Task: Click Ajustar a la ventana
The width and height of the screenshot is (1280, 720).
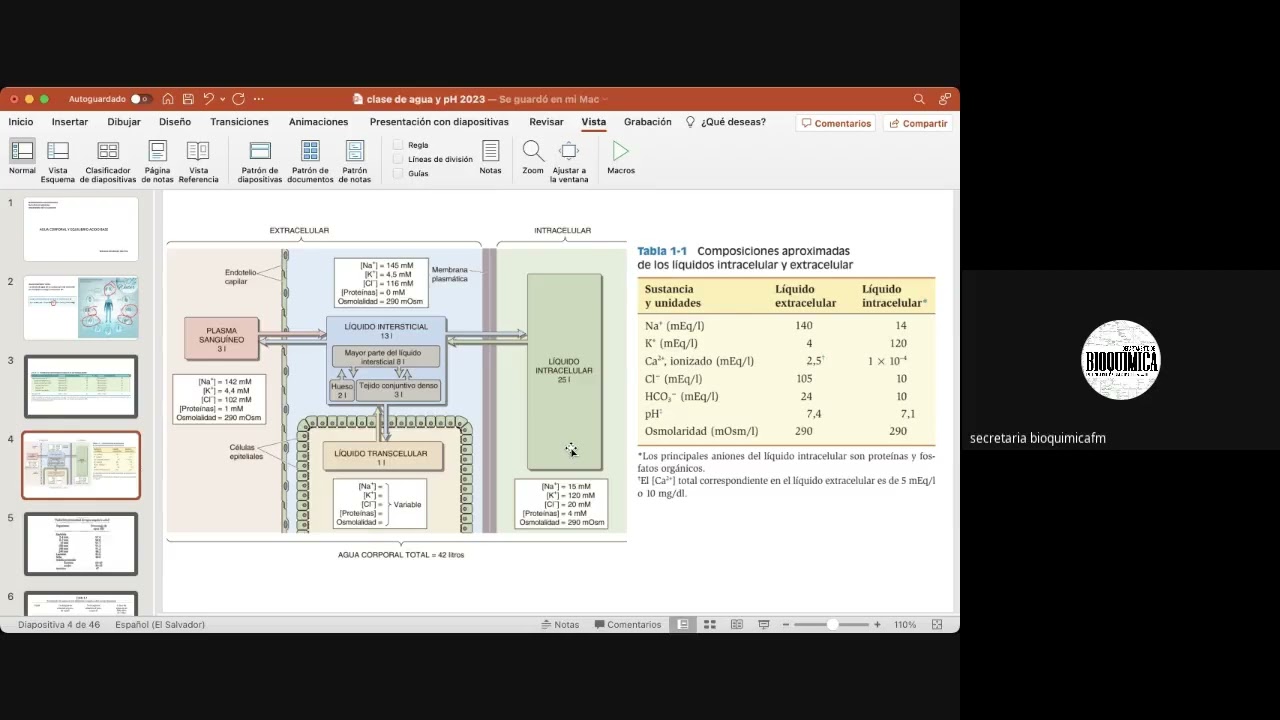Action: pos(569,161)
